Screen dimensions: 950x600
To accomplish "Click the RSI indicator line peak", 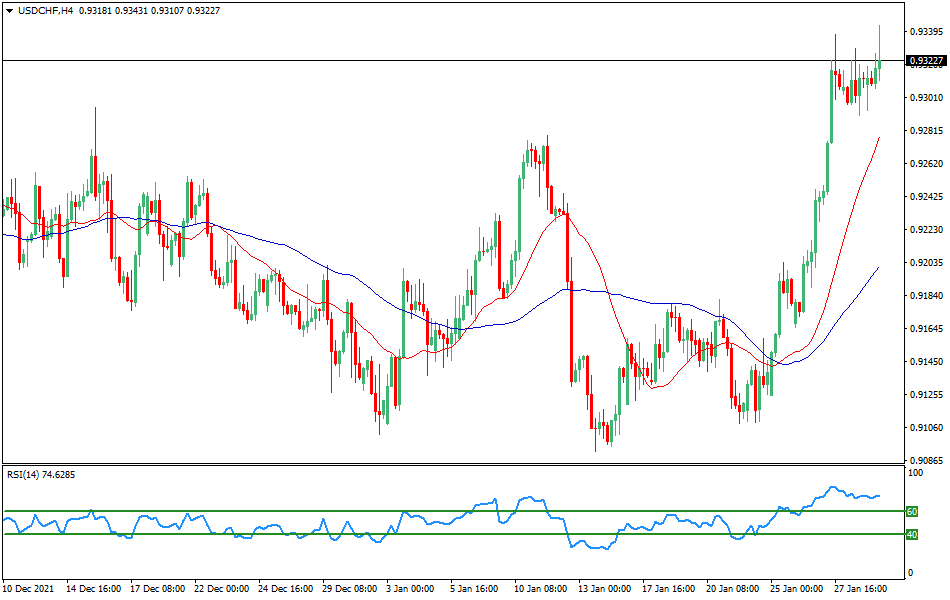I will 833,487.
